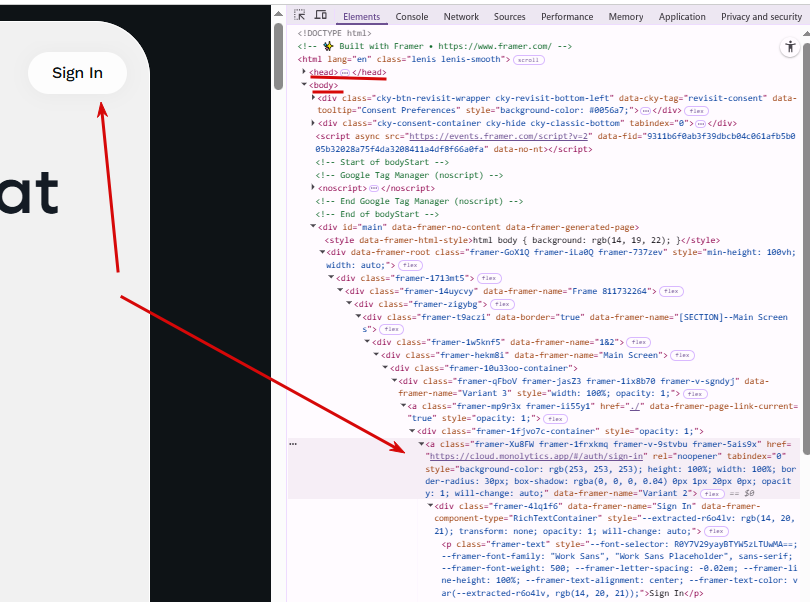The image size is (810, 602).
Task: Collapse the selected framer-XuBFW anchor
Action: (x=421, y=444)
